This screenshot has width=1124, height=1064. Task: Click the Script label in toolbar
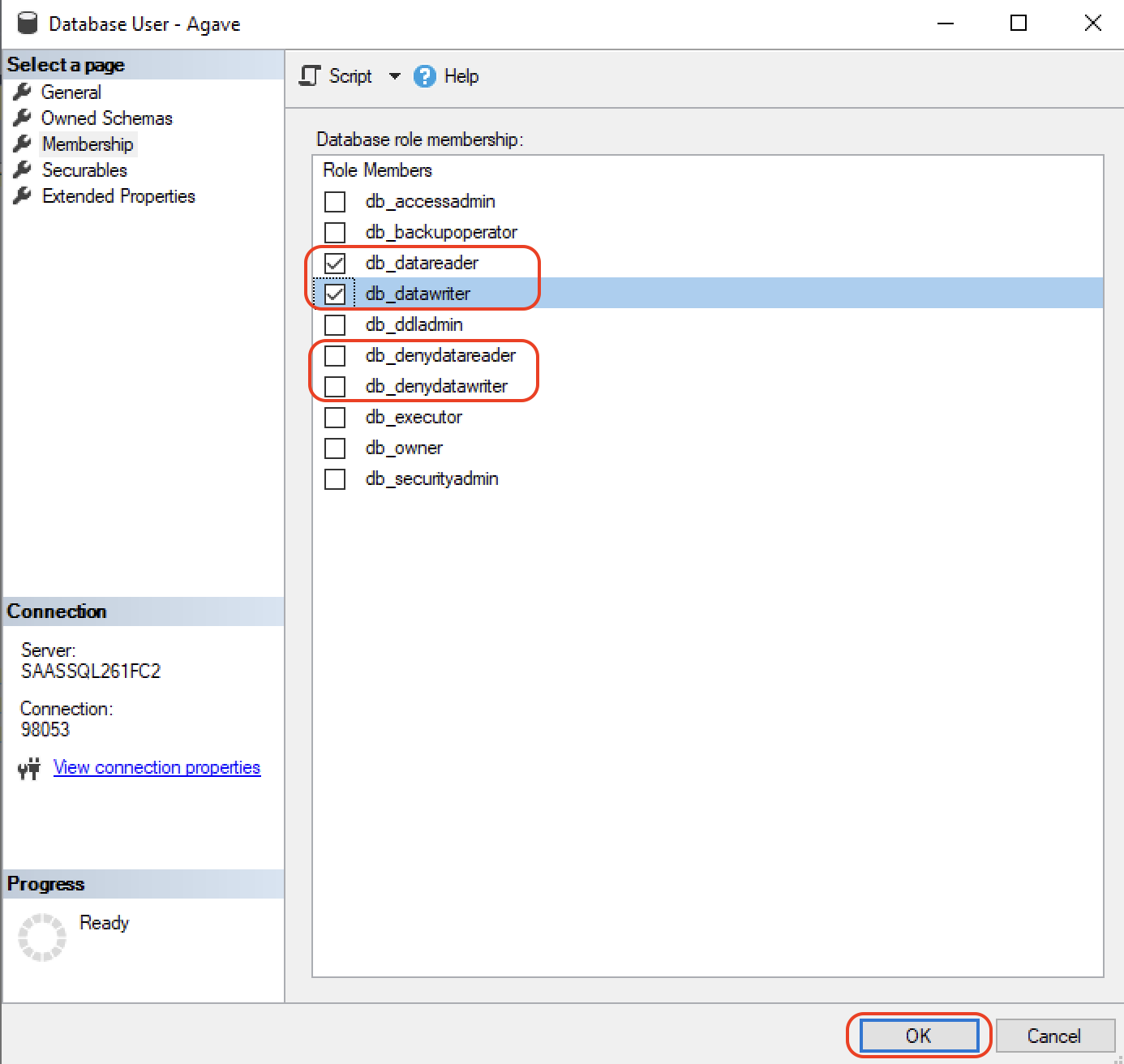pos(350,76)
